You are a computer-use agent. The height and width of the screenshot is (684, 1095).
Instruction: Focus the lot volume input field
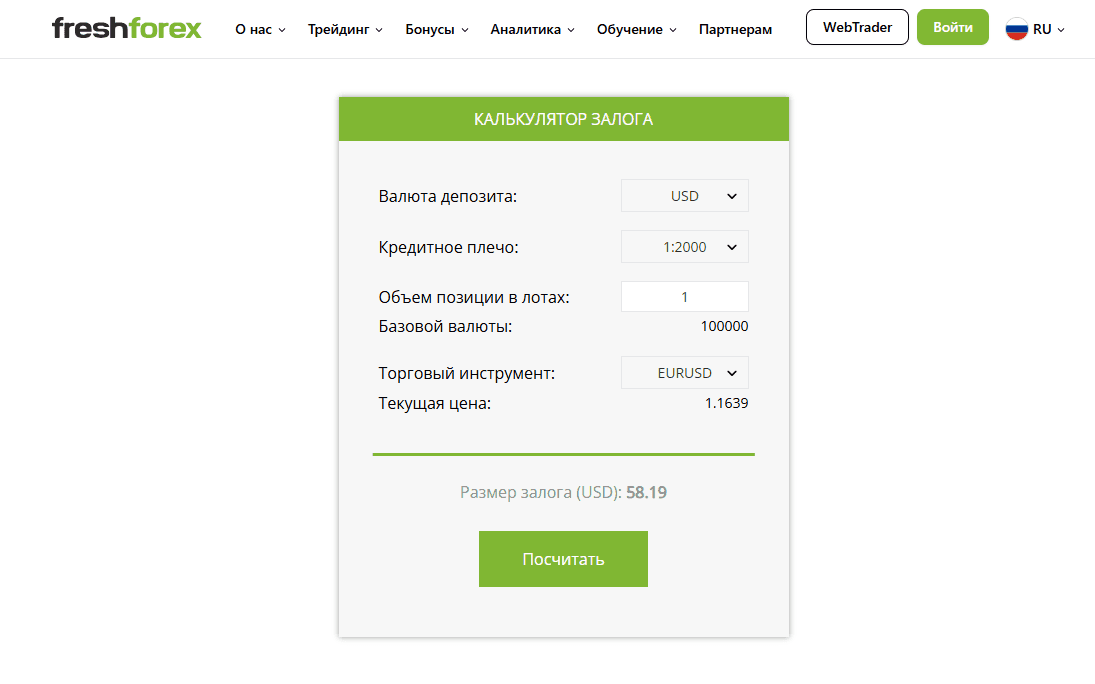[x=684, y=297]
